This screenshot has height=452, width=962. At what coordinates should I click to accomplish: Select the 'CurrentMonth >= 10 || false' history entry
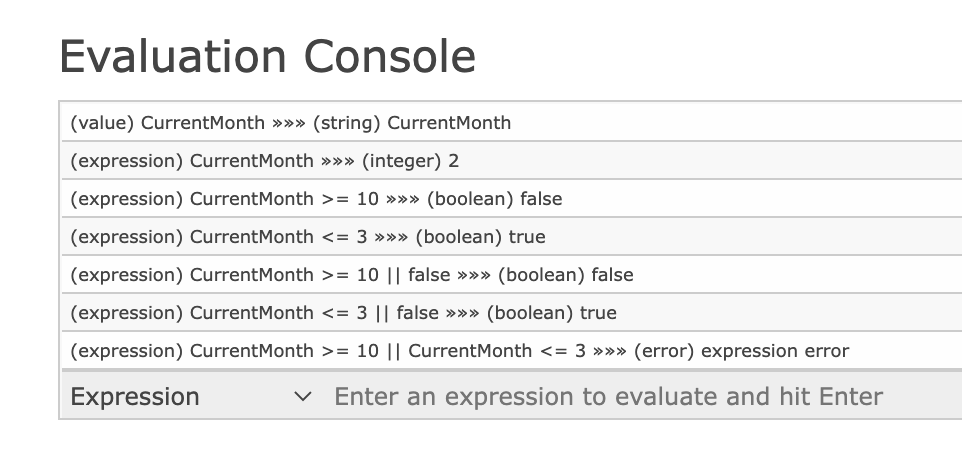point(512,275)
